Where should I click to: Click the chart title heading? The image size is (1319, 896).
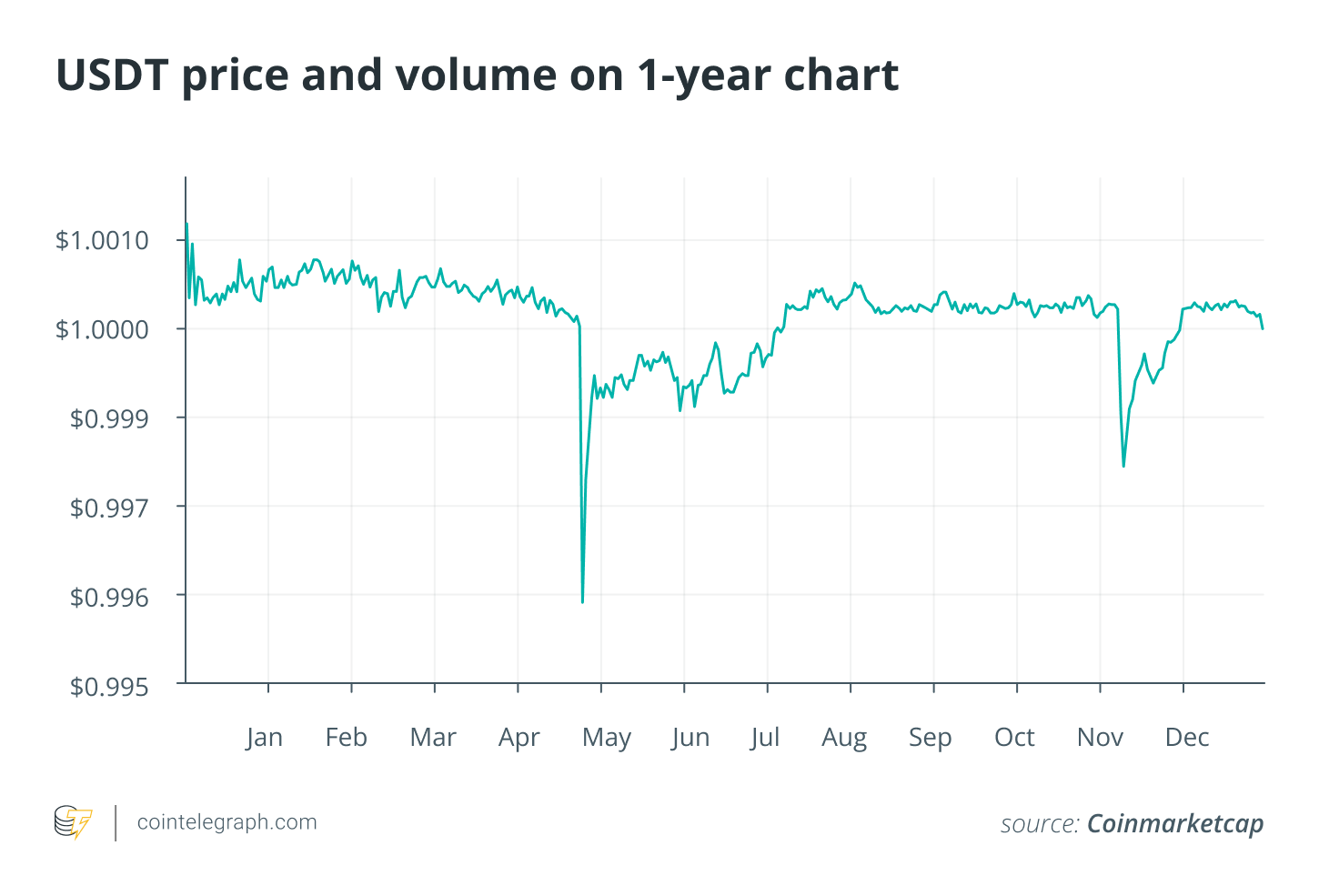478,76
